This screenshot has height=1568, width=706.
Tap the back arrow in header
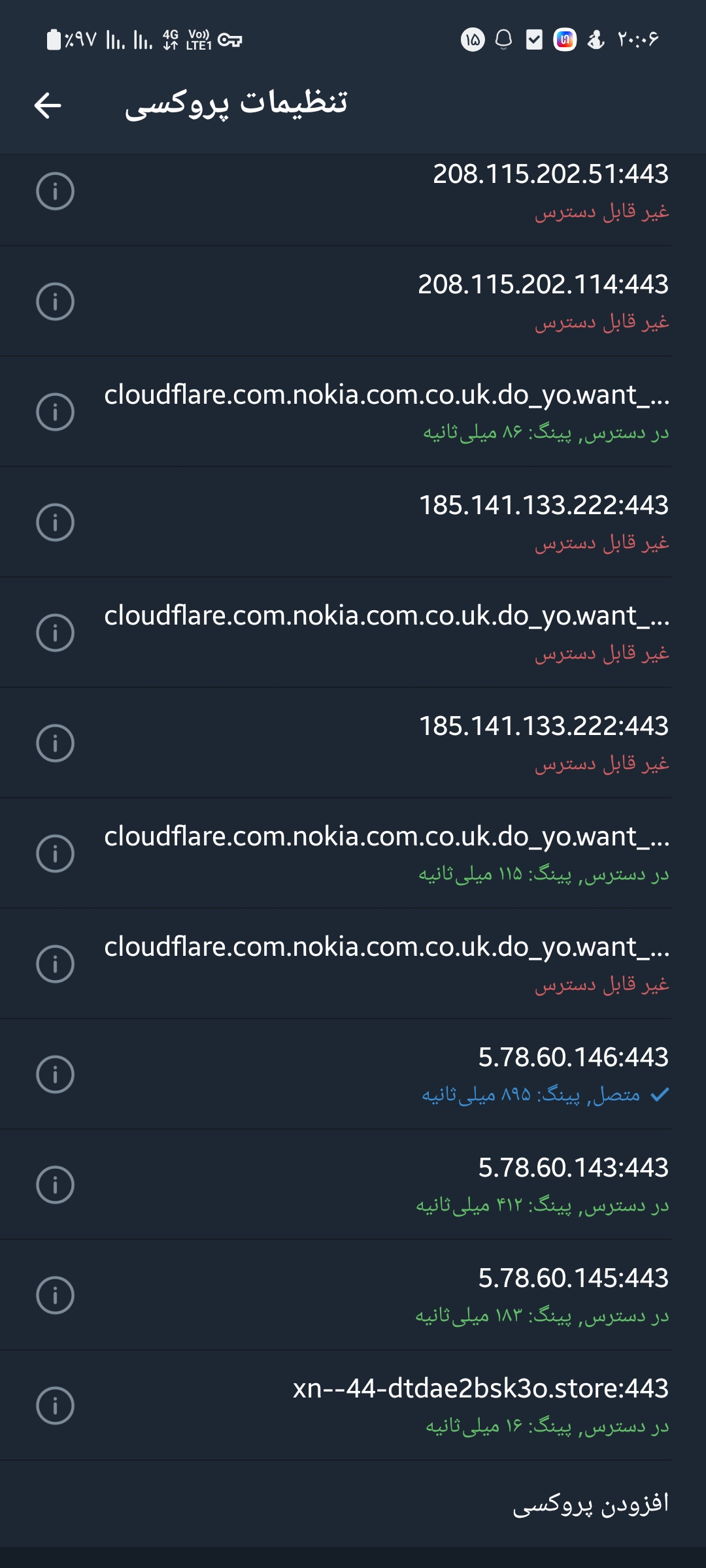coord(48,105)
